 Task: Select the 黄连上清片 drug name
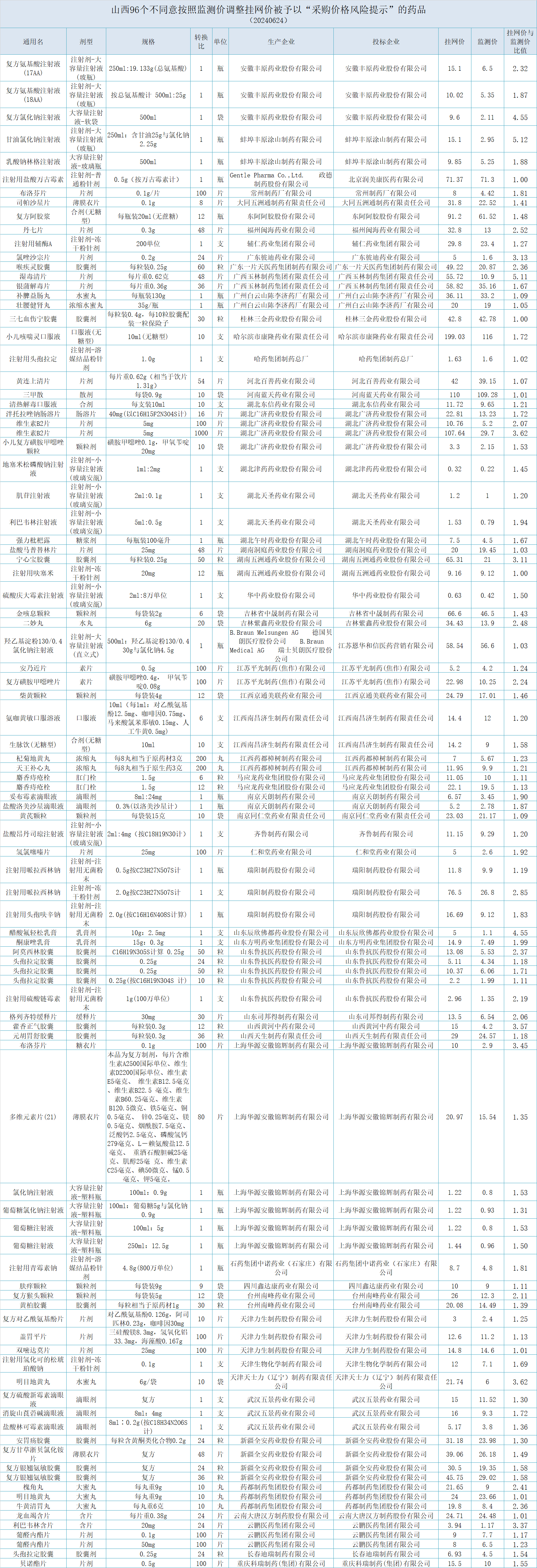click(33, 381)
